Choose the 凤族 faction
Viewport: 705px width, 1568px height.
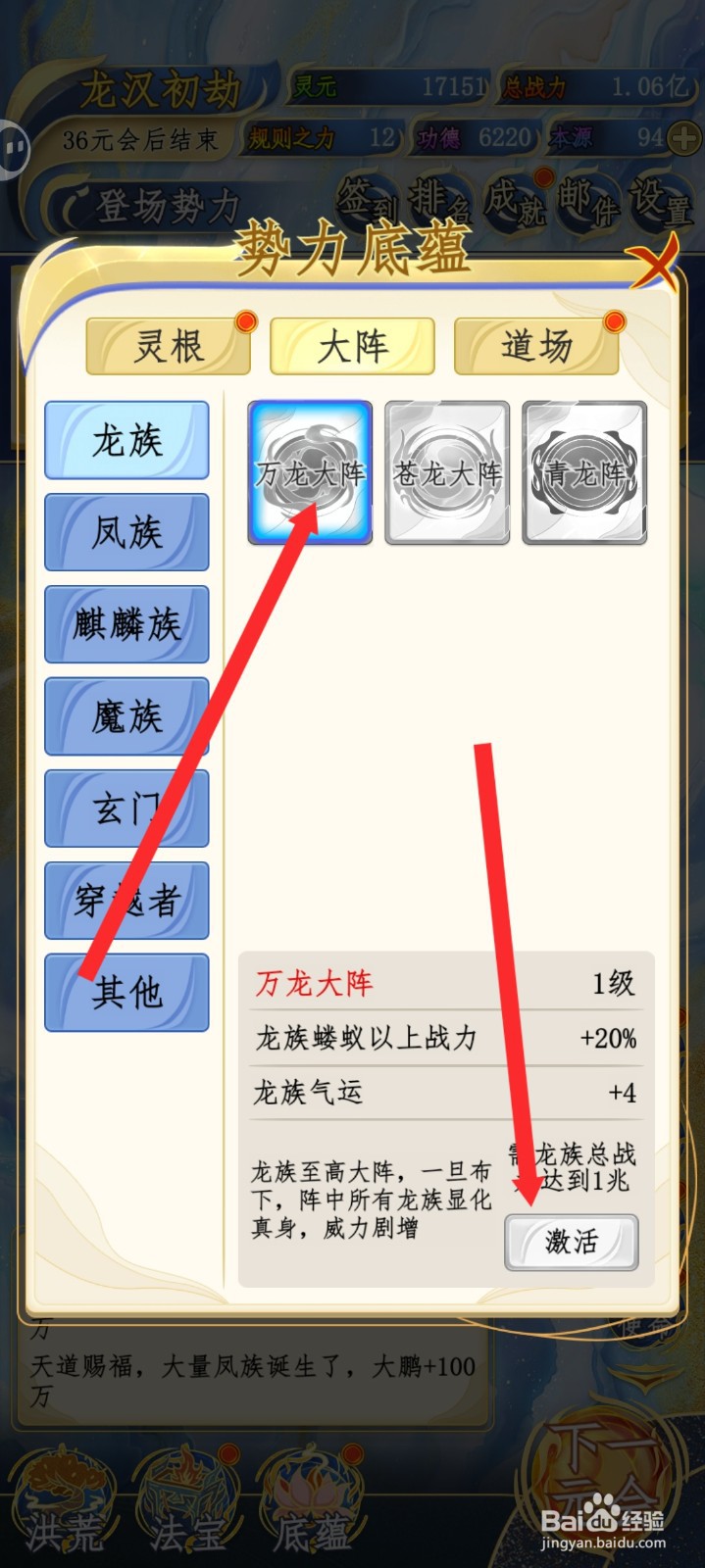click(126, 532)
